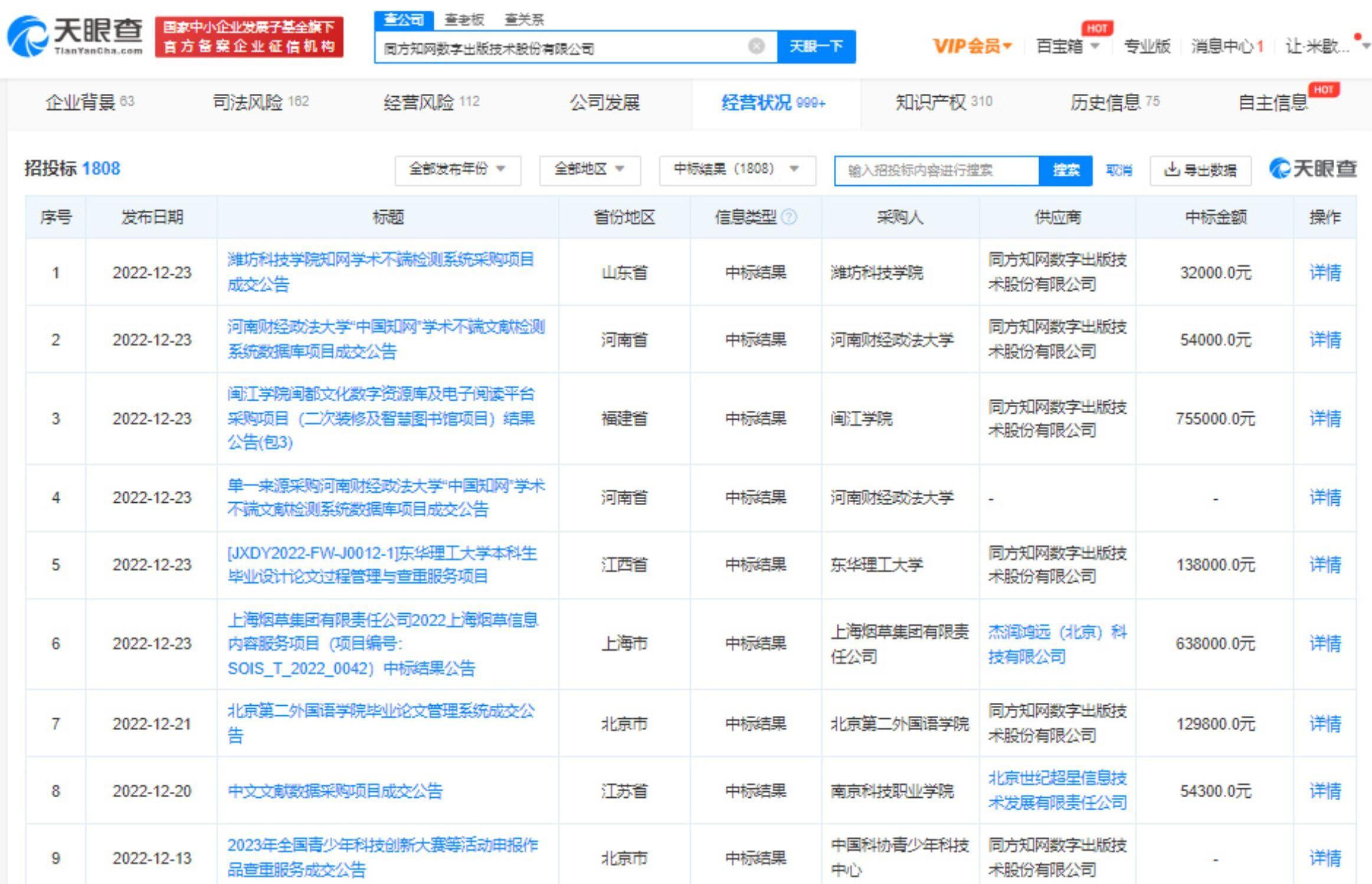Click the 755000.0元 amount cell
Screen dimensions: 1372x884
pos(1215,418)
